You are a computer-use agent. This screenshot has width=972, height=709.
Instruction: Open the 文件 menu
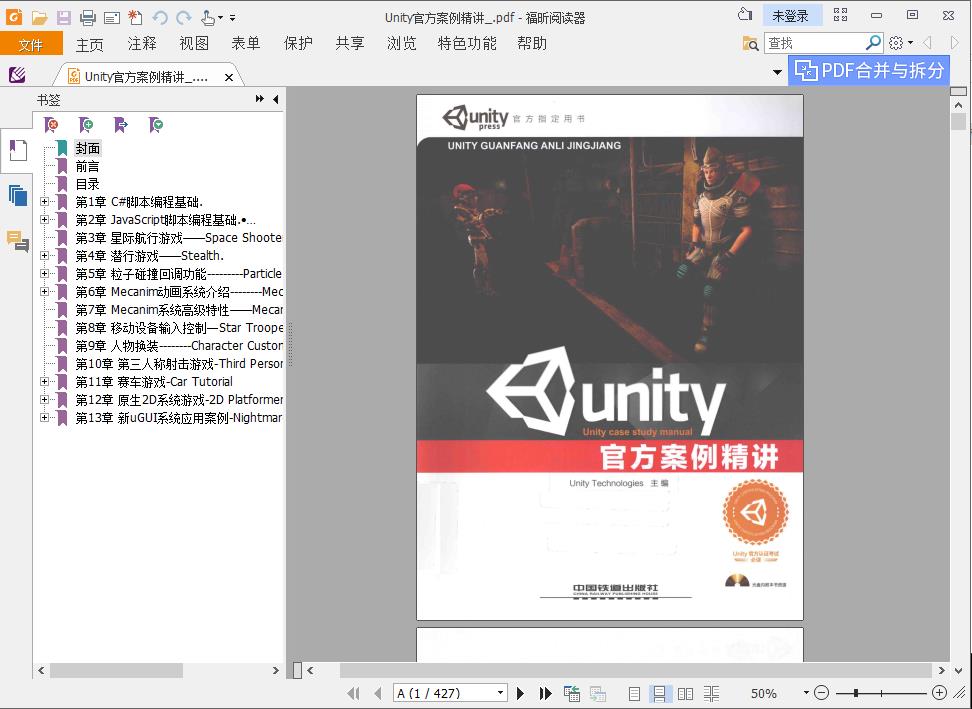click(31, 44)
